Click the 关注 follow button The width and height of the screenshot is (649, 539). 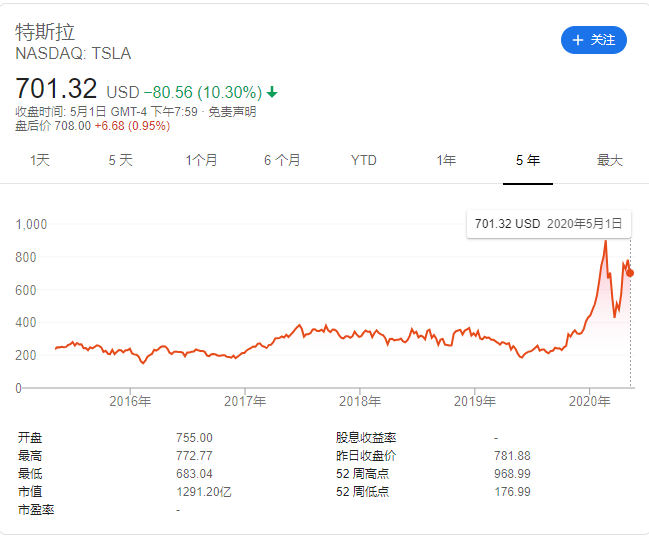(x=594, y=40)
